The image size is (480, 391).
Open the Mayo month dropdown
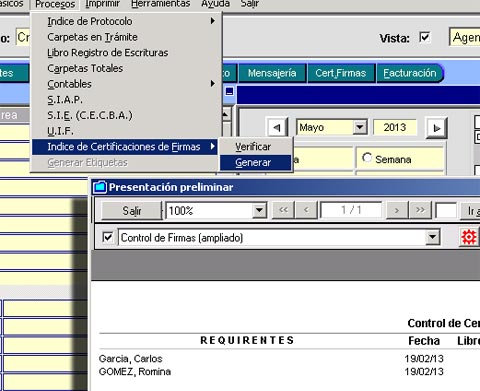[360, 127]
